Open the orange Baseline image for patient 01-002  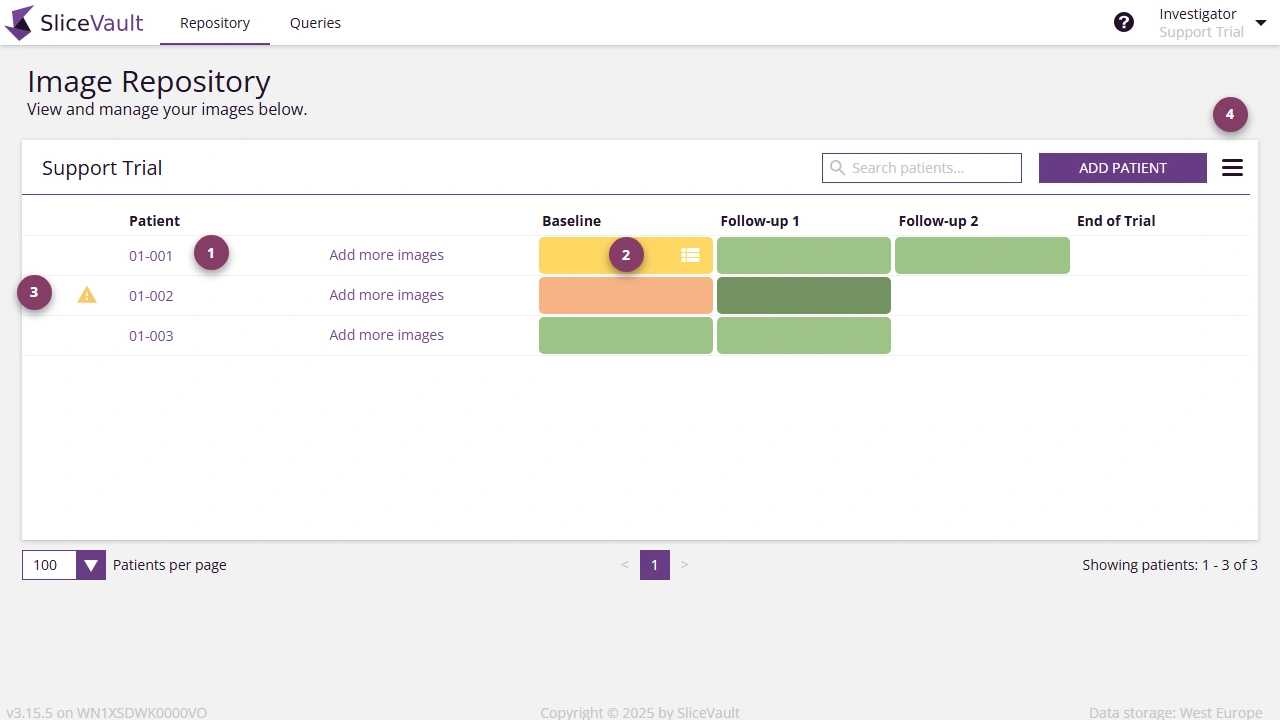point(626,295)
